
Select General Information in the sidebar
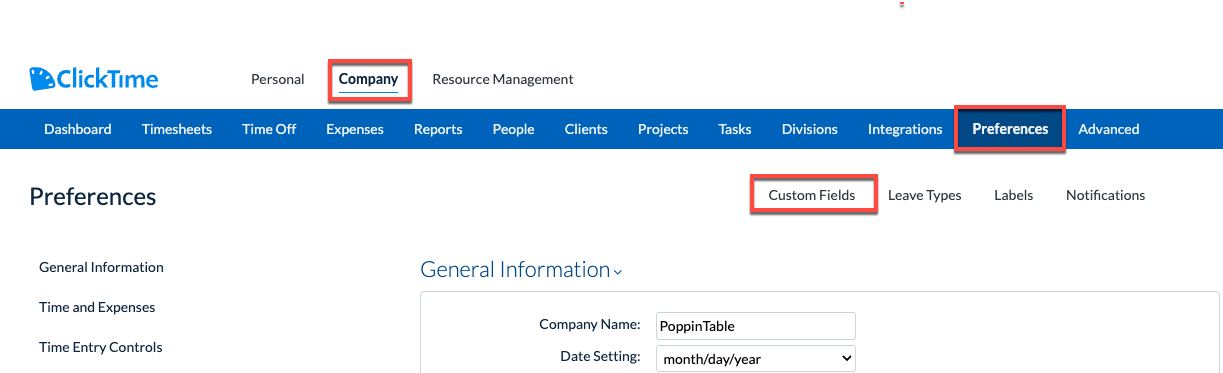(x=101, y=267)
